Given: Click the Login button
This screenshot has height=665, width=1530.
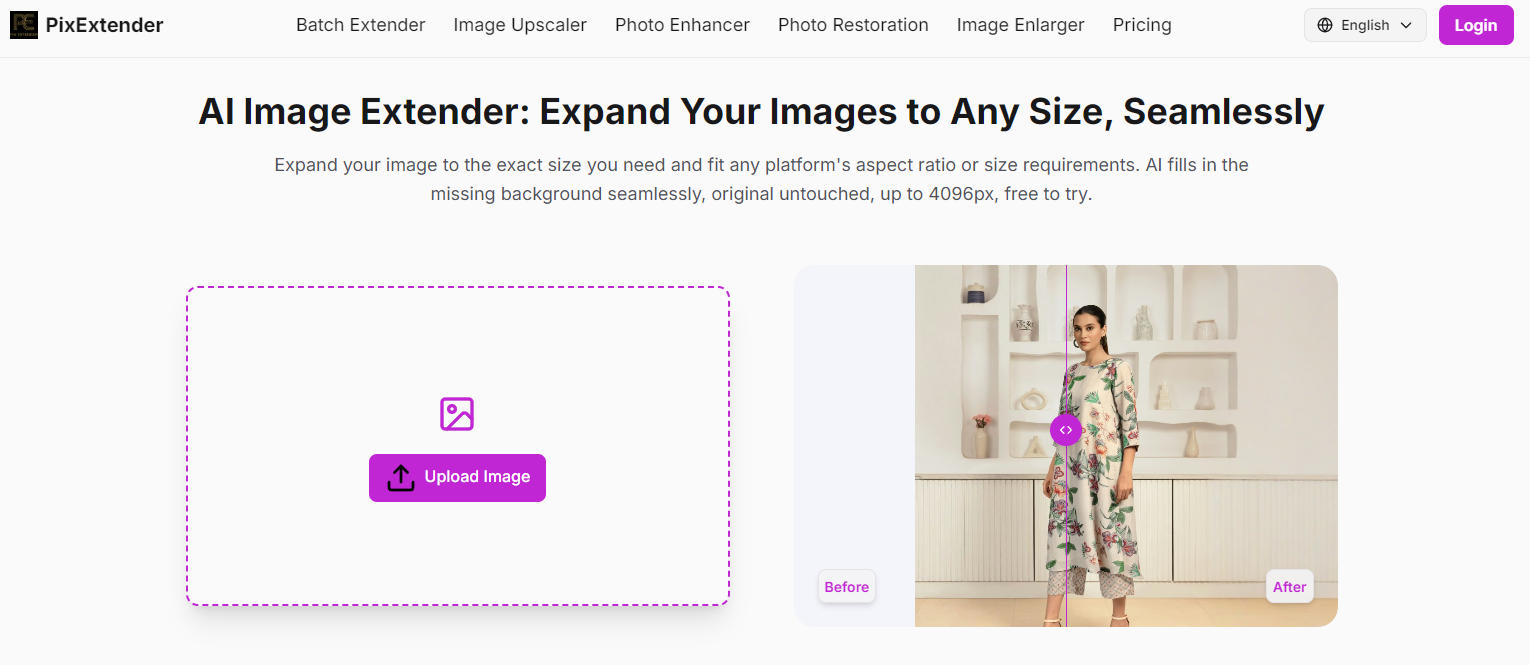Looking at the screenshot, I should coord(1476,25).
